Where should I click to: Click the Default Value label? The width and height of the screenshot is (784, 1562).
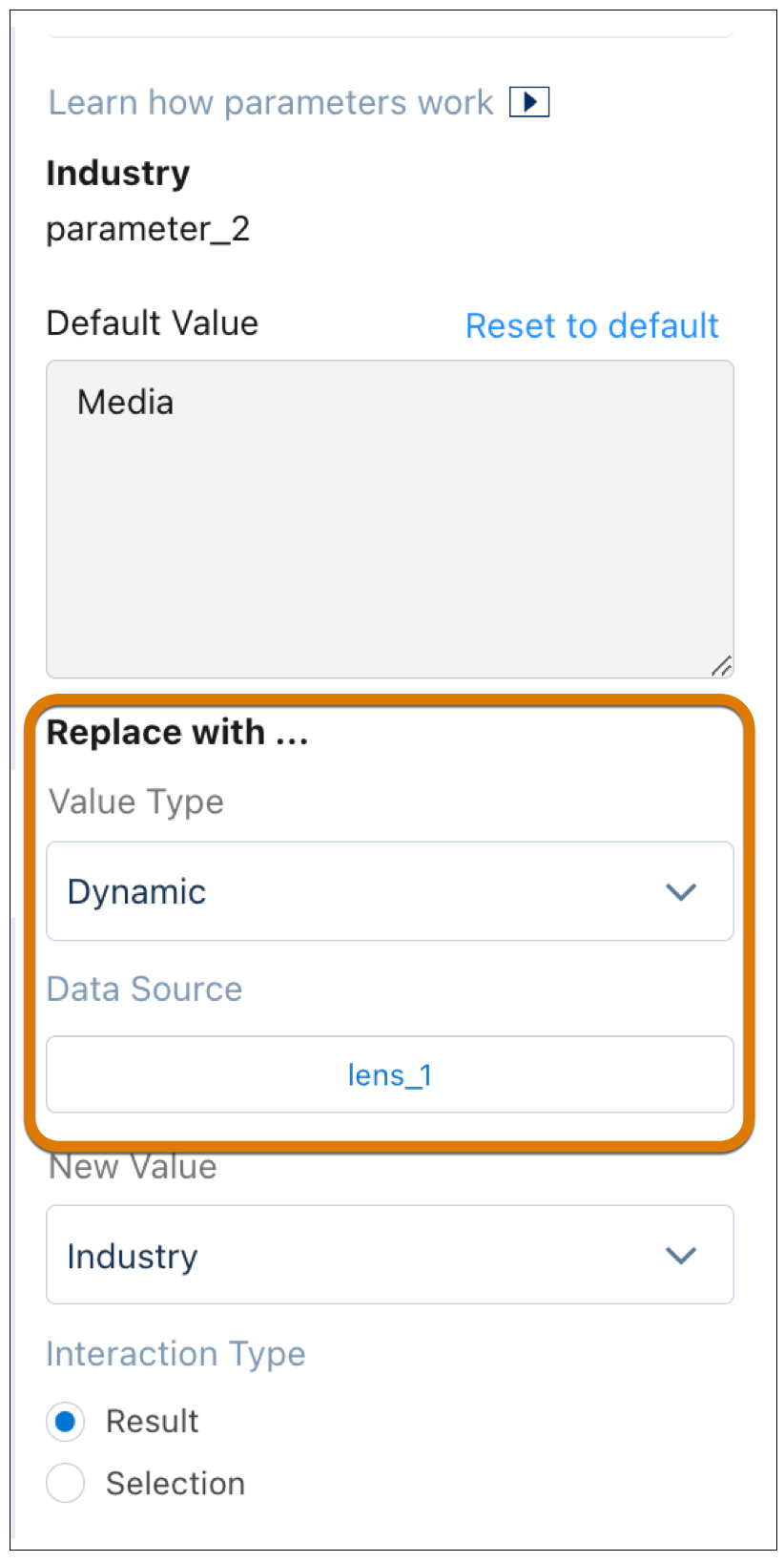(153, 323)
